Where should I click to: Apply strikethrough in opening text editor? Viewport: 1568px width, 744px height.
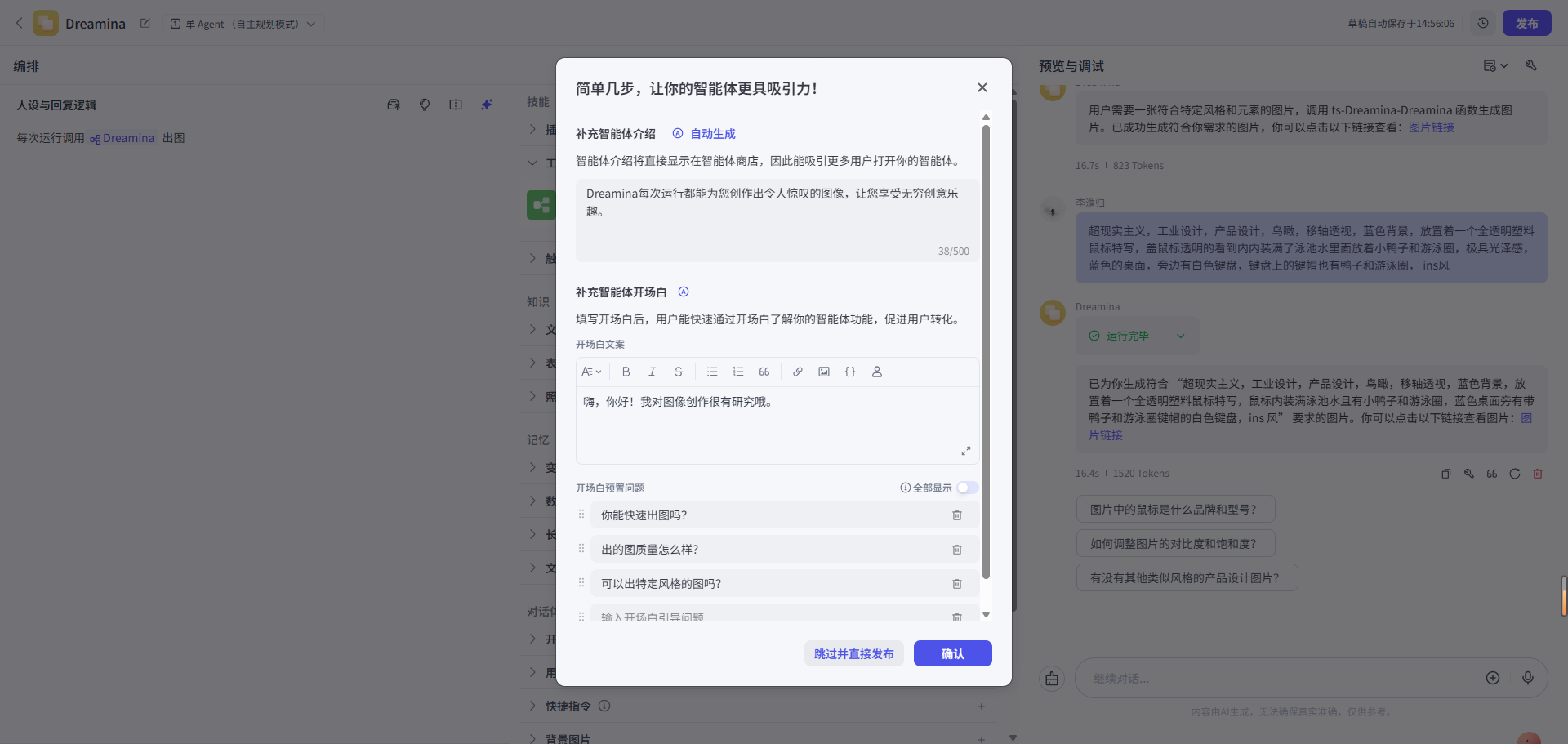coord(679,372)
